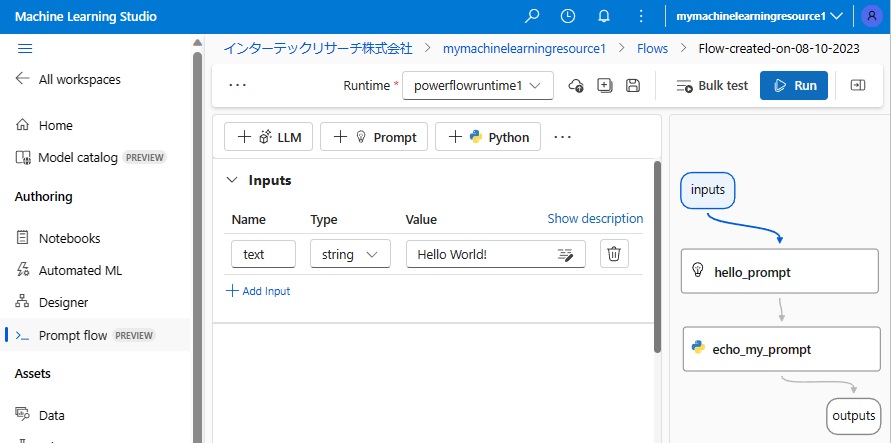Viewport: 891px width, 443px height.
Task: Open the user account avatar
Action: coord(871,16)
